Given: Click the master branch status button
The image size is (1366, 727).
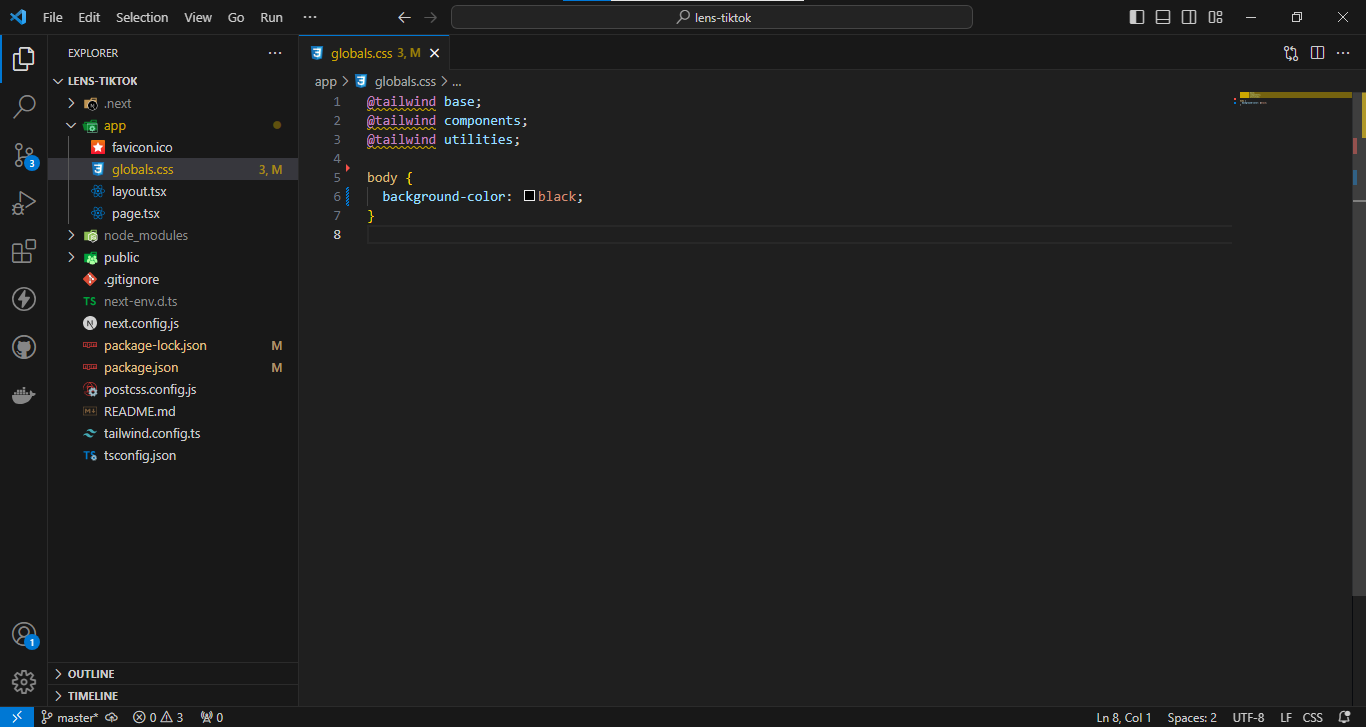Looking at the screenshot, I should point(70,717).
